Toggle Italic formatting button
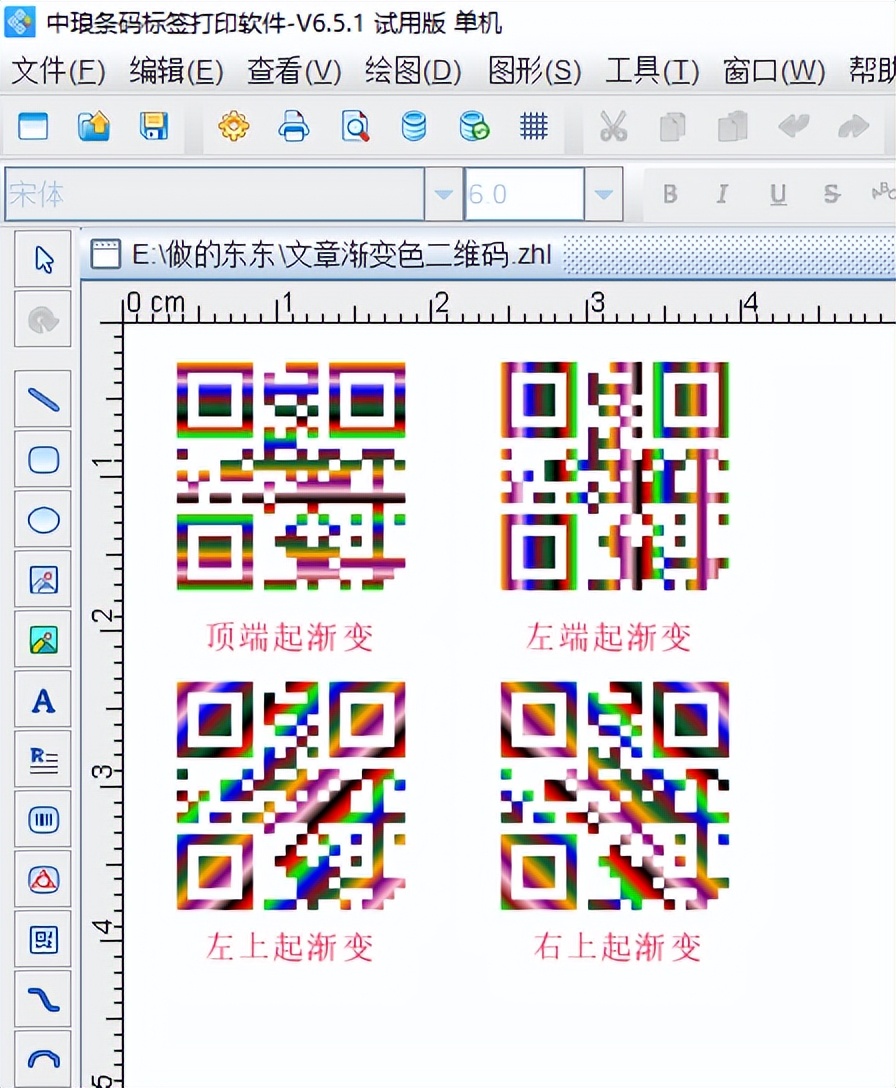This screenshot has width=896, height=1088. pos(722,194)
